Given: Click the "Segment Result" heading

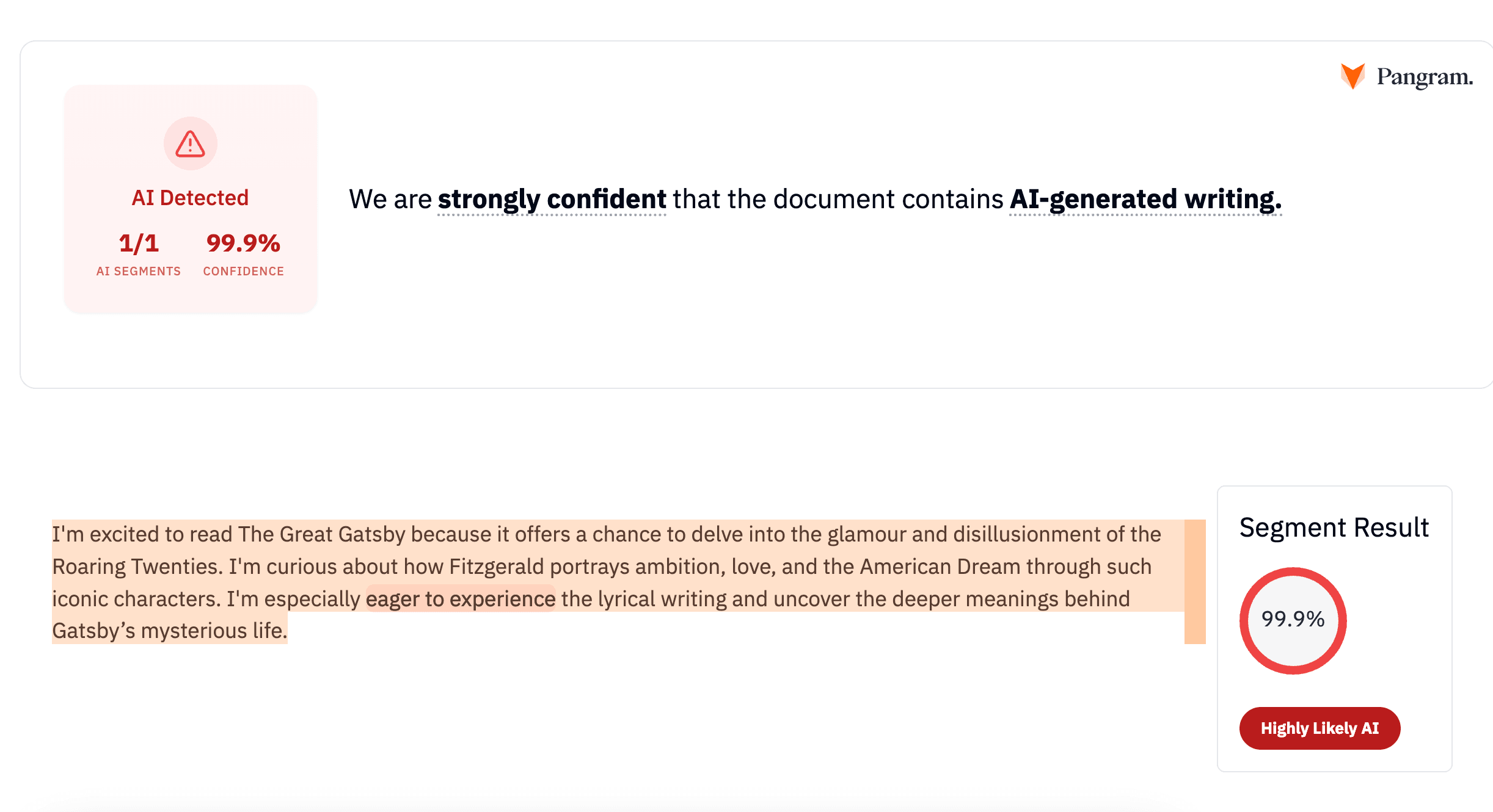Looking at the screenshot, I should (1334, 527).
